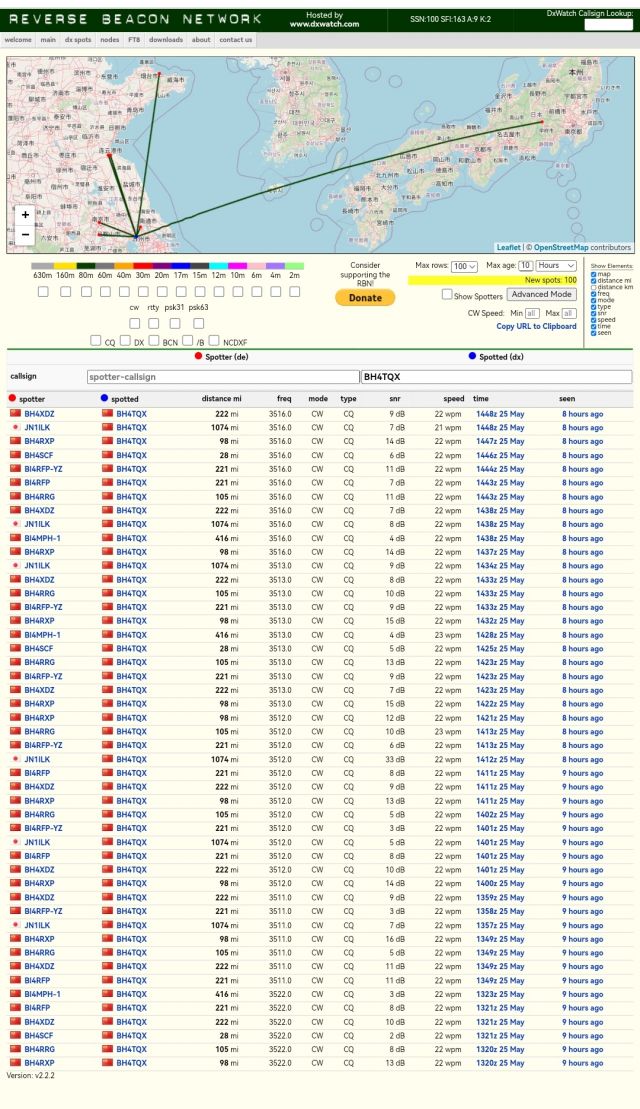Zoom in on the map
Screen dimensions: 640x1109
[25, 214]
